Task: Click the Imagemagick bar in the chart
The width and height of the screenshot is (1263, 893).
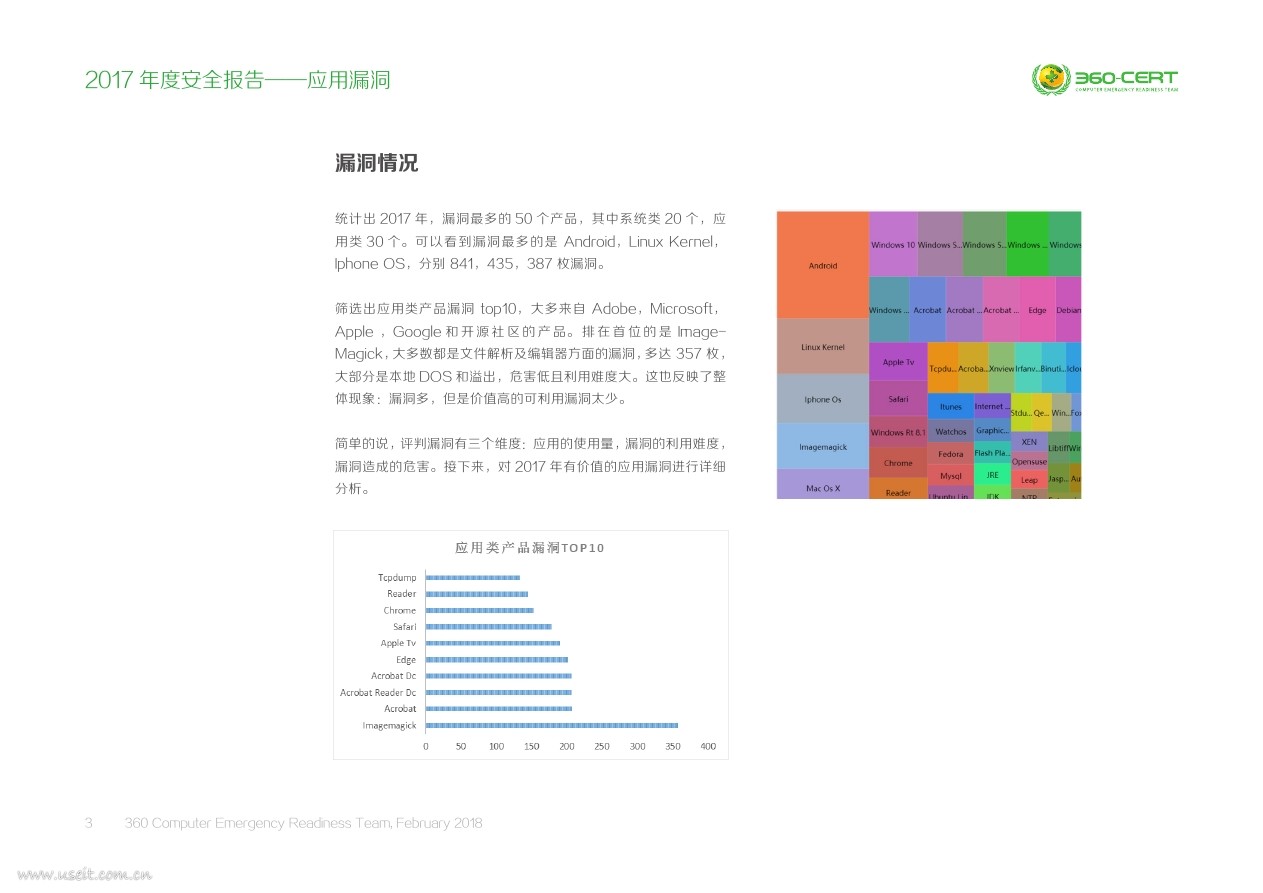Action: coord(552,725)
